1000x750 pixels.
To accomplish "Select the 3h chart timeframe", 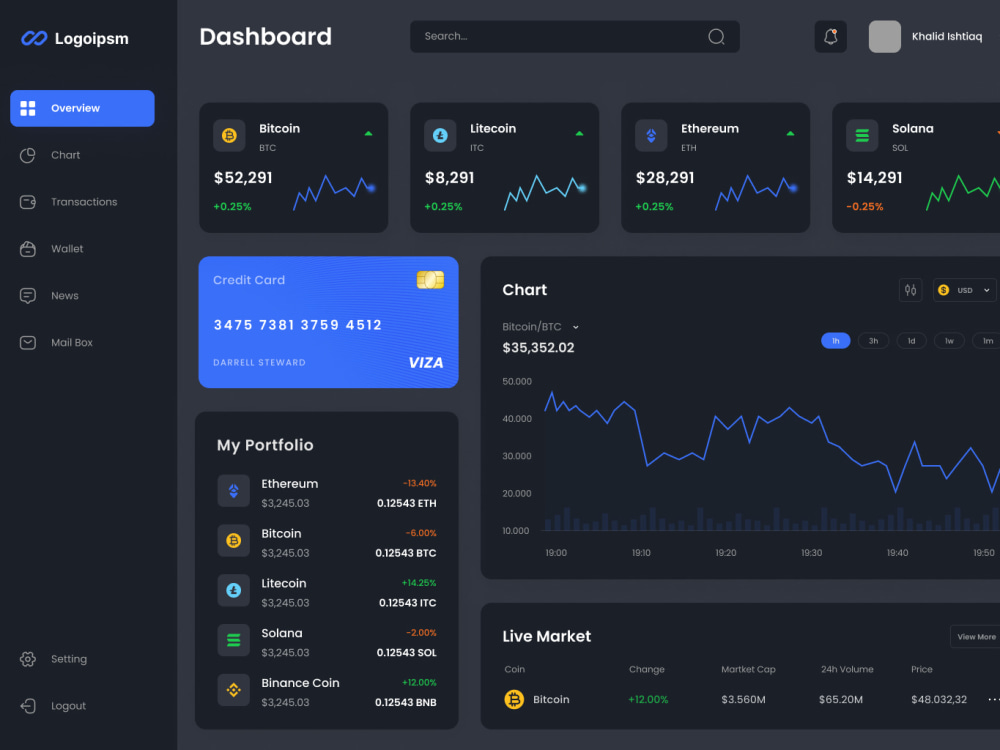I will pyautogui.click(x=873, y=341).
